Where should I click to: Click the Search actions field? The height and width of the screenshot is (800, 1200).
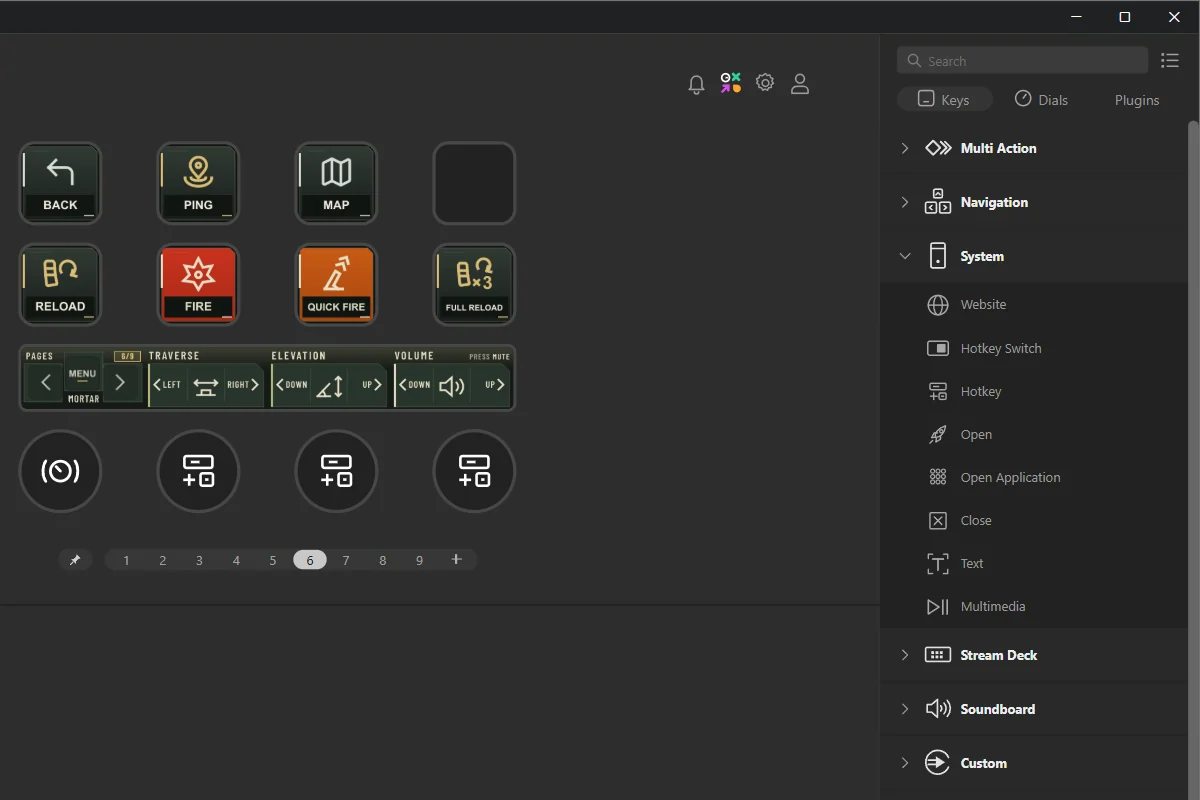(x=1022, y=60)
